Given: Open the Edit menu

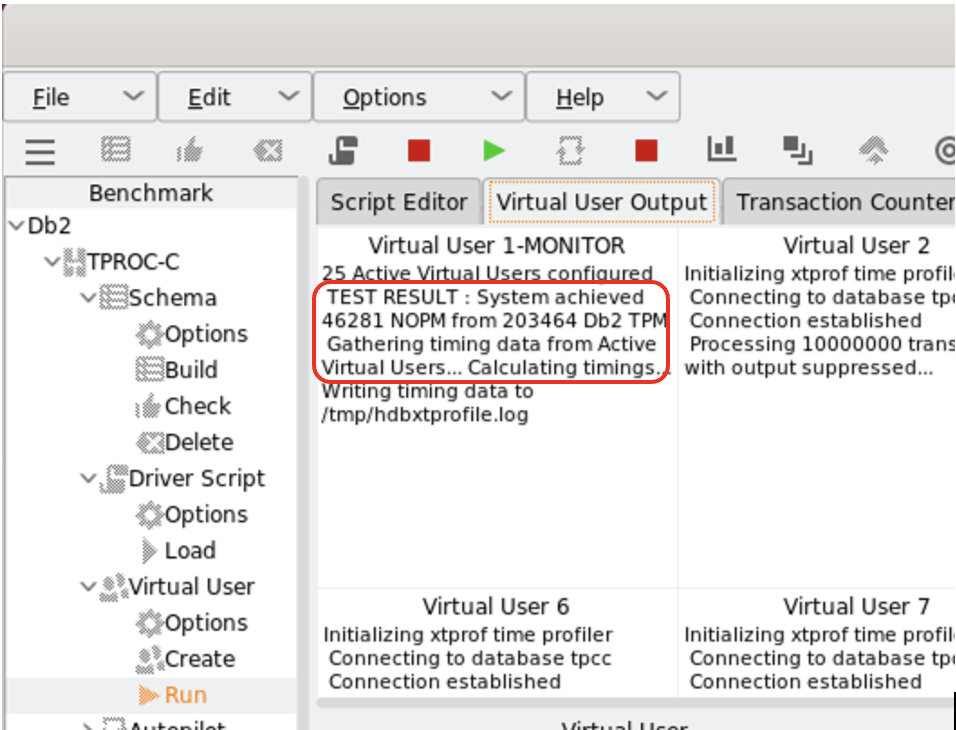Looking at the screenshot, I should point(235,97).
